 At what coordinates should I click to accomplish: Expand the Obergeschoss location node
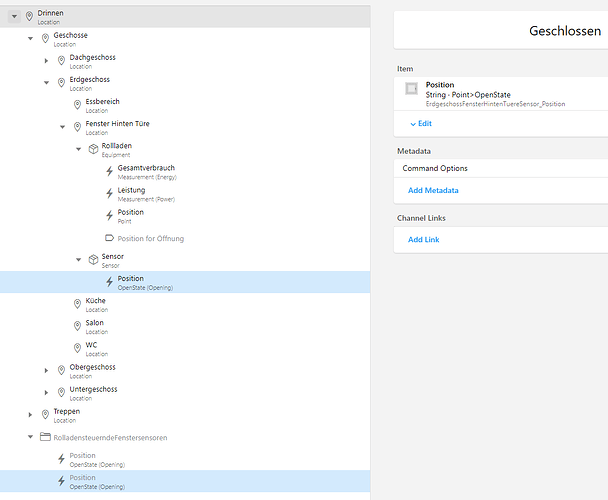(46, 370)
